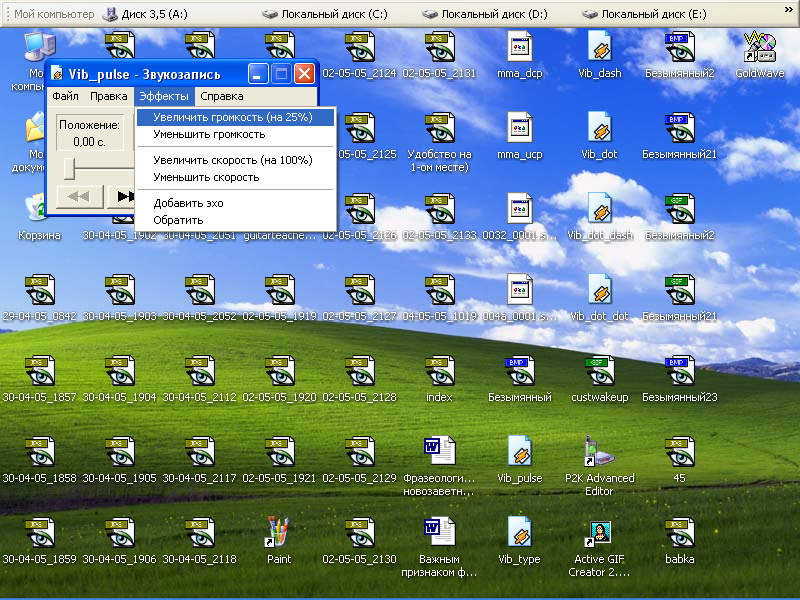This screenshot has height=600, width=800.
Task: Expand the toolbar overflow chevron
Action: pos(788,10)
